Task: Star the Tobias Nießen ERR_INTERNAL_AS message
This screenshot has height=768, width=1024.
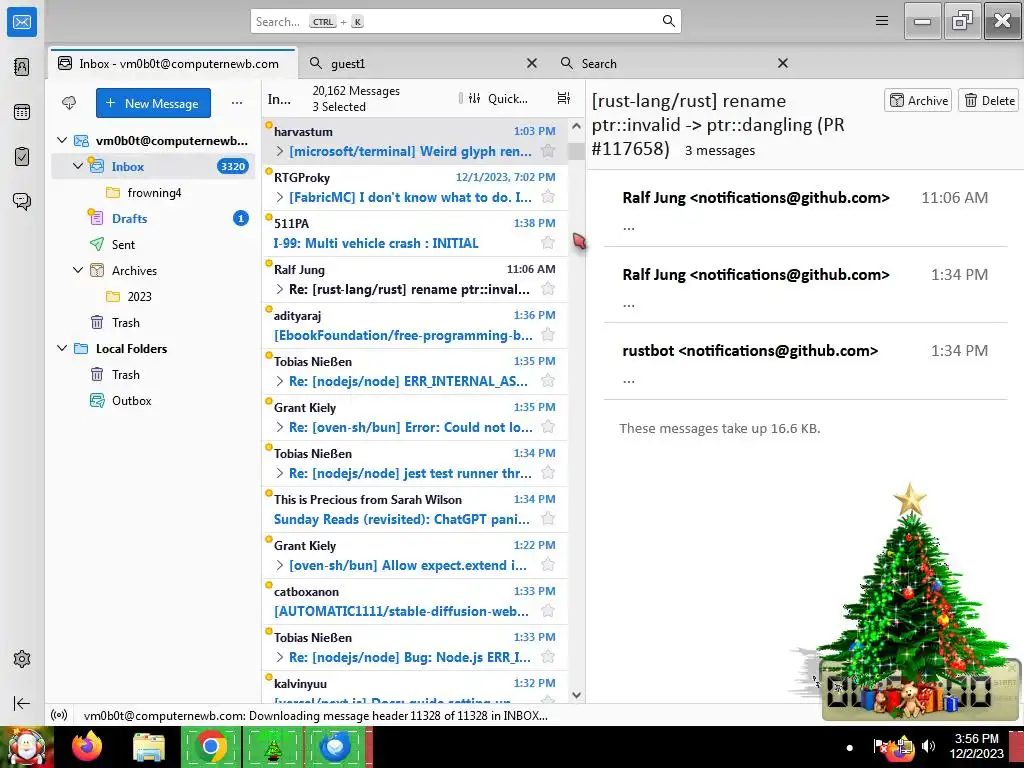Action: pos(548,381)
